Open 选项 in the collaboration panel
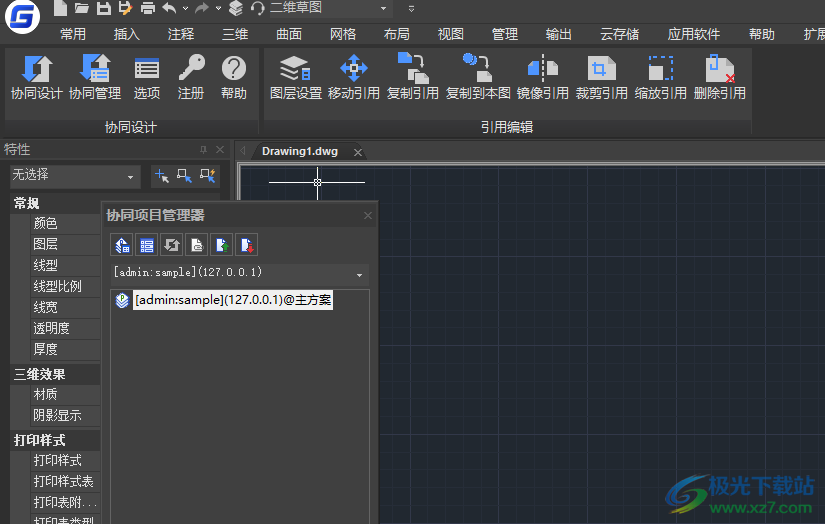The image size is (825, 524). coord(147,78)
